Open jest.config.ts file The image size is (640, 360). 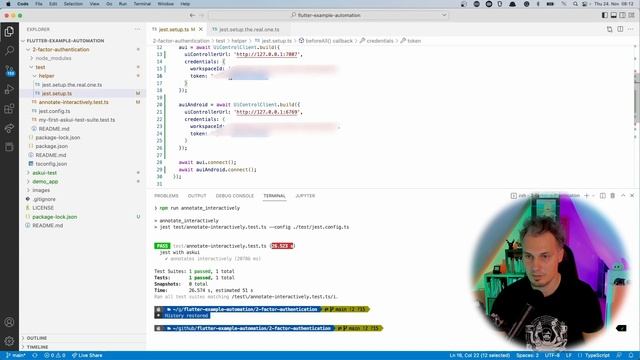(x=54, y=111)
